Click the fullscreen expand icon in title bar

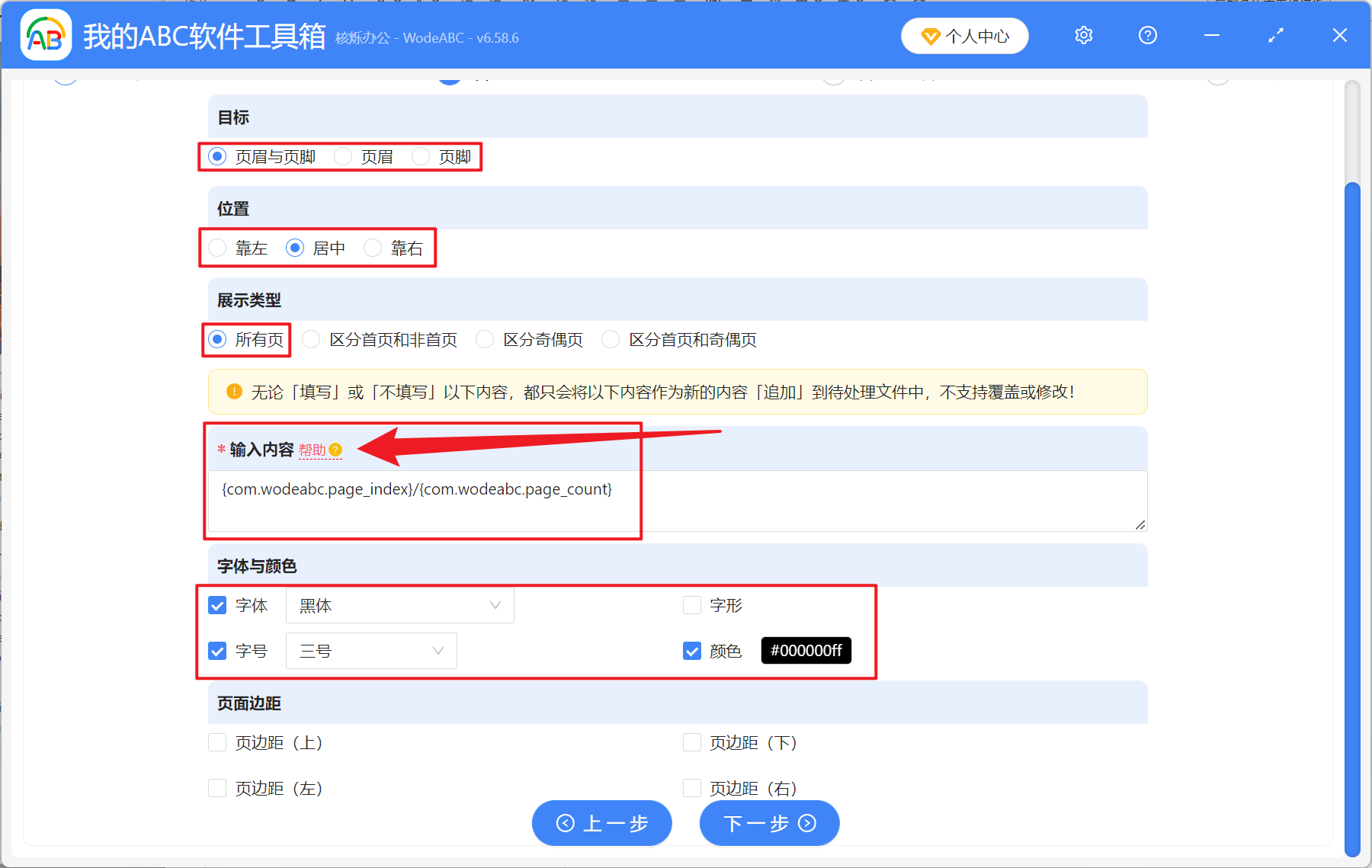point(1275,35)
